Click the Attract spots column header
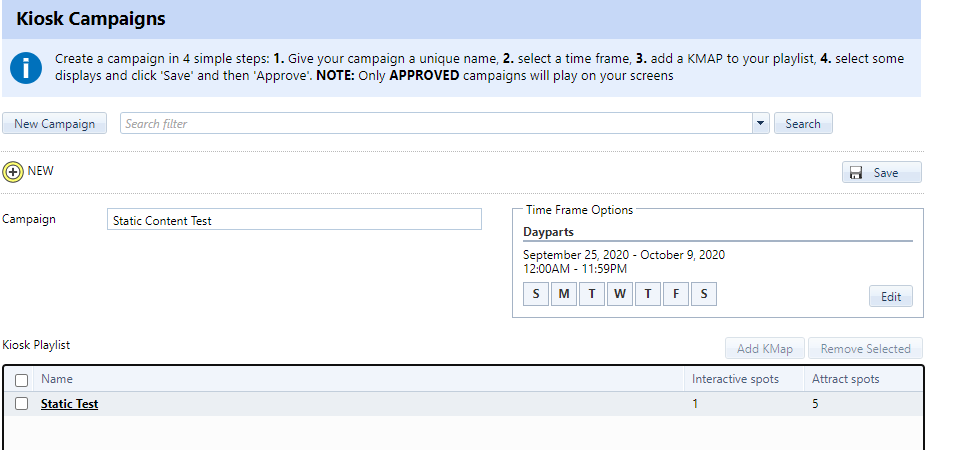Image resolution: width=963 pixels, height=450 pixels. [846, 379]
